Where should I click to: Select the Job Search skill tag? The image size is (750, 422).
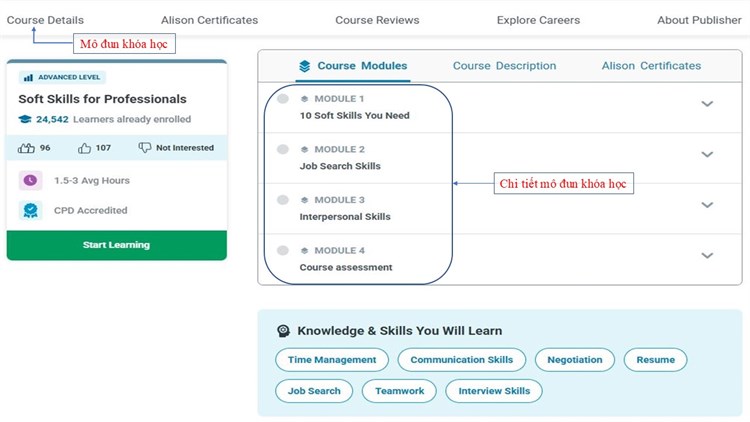point(314,391)
